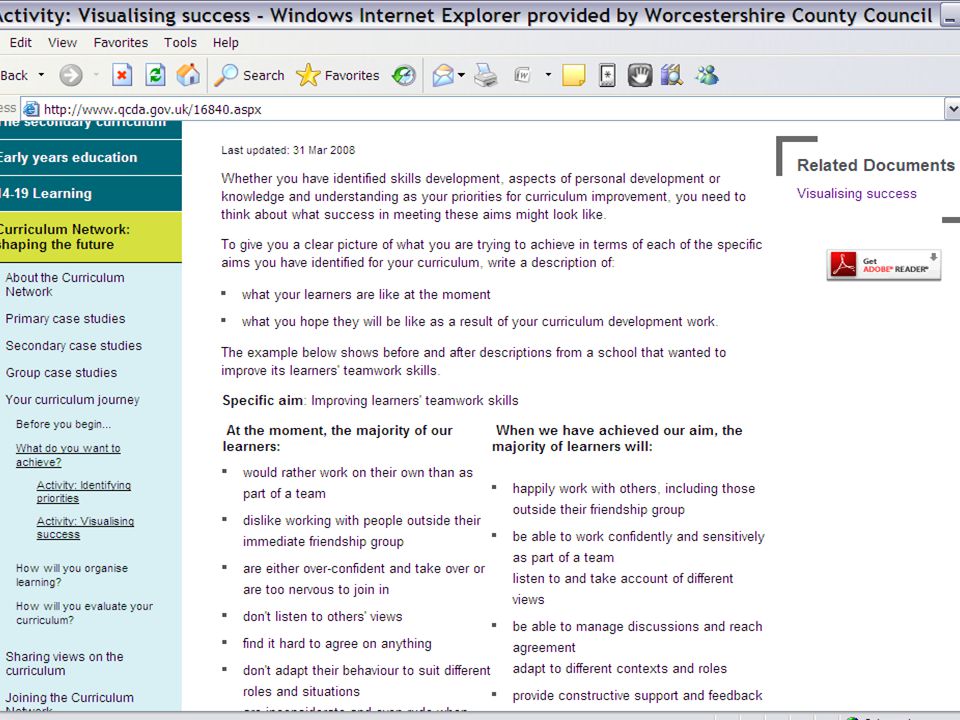Go to Secondary case studies
960x720 pixels.
(73, 345)
